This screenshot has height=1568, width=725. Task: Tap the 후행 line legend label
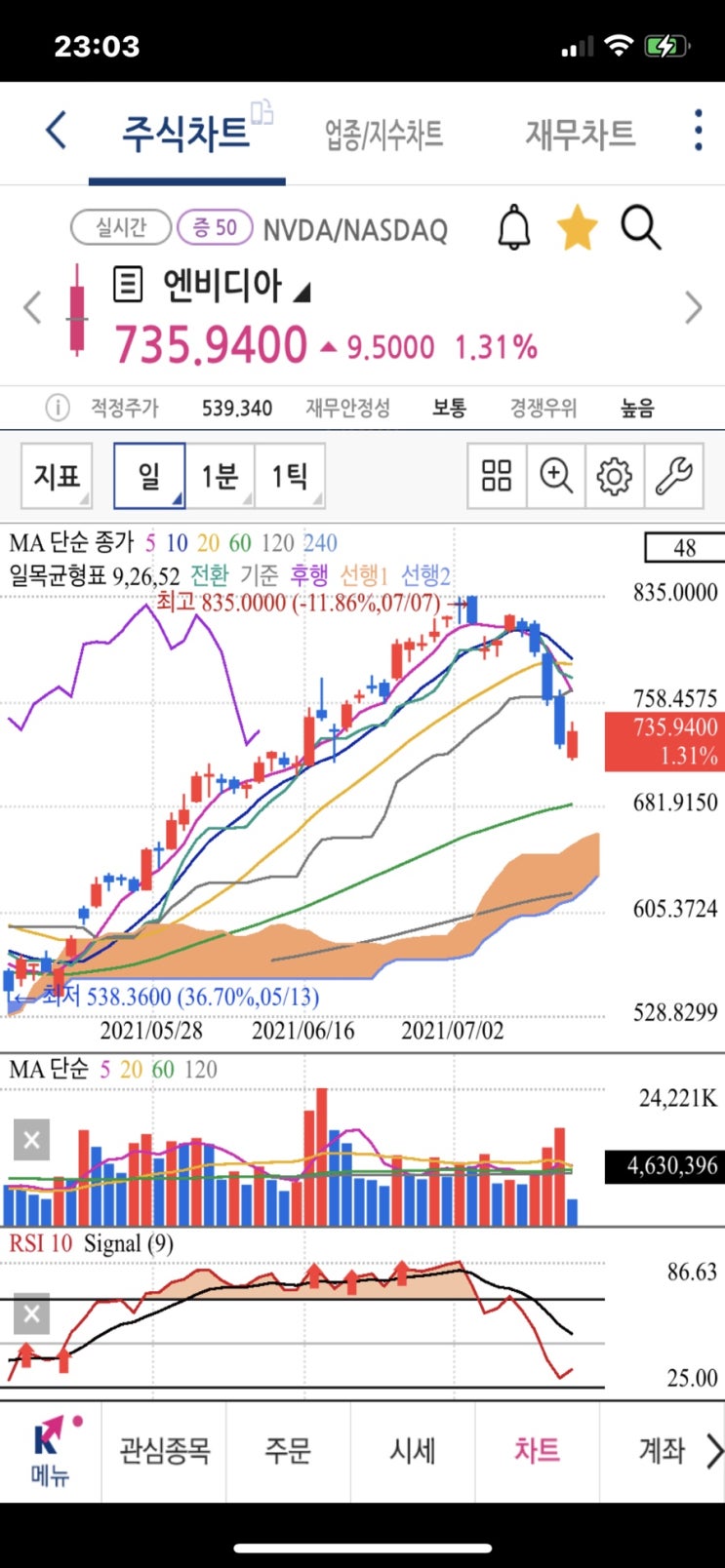309,574
